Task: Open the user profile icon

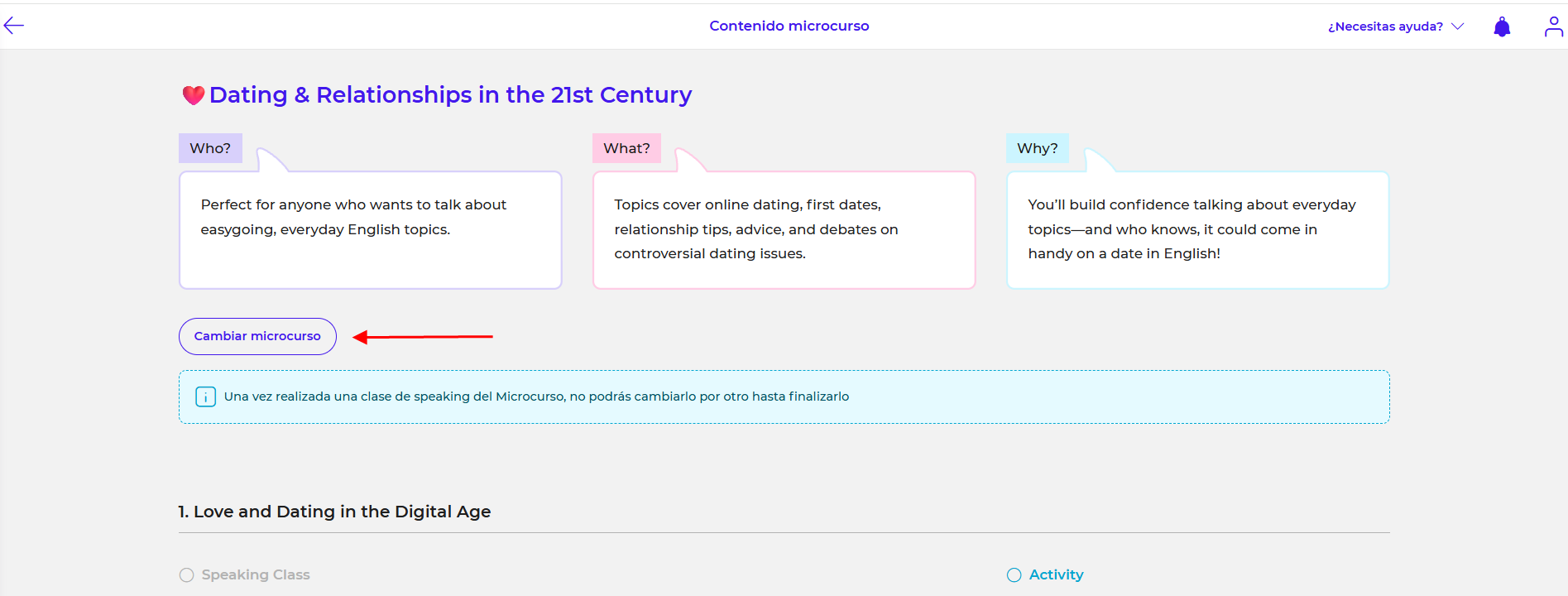Action: pos(1553,27)
